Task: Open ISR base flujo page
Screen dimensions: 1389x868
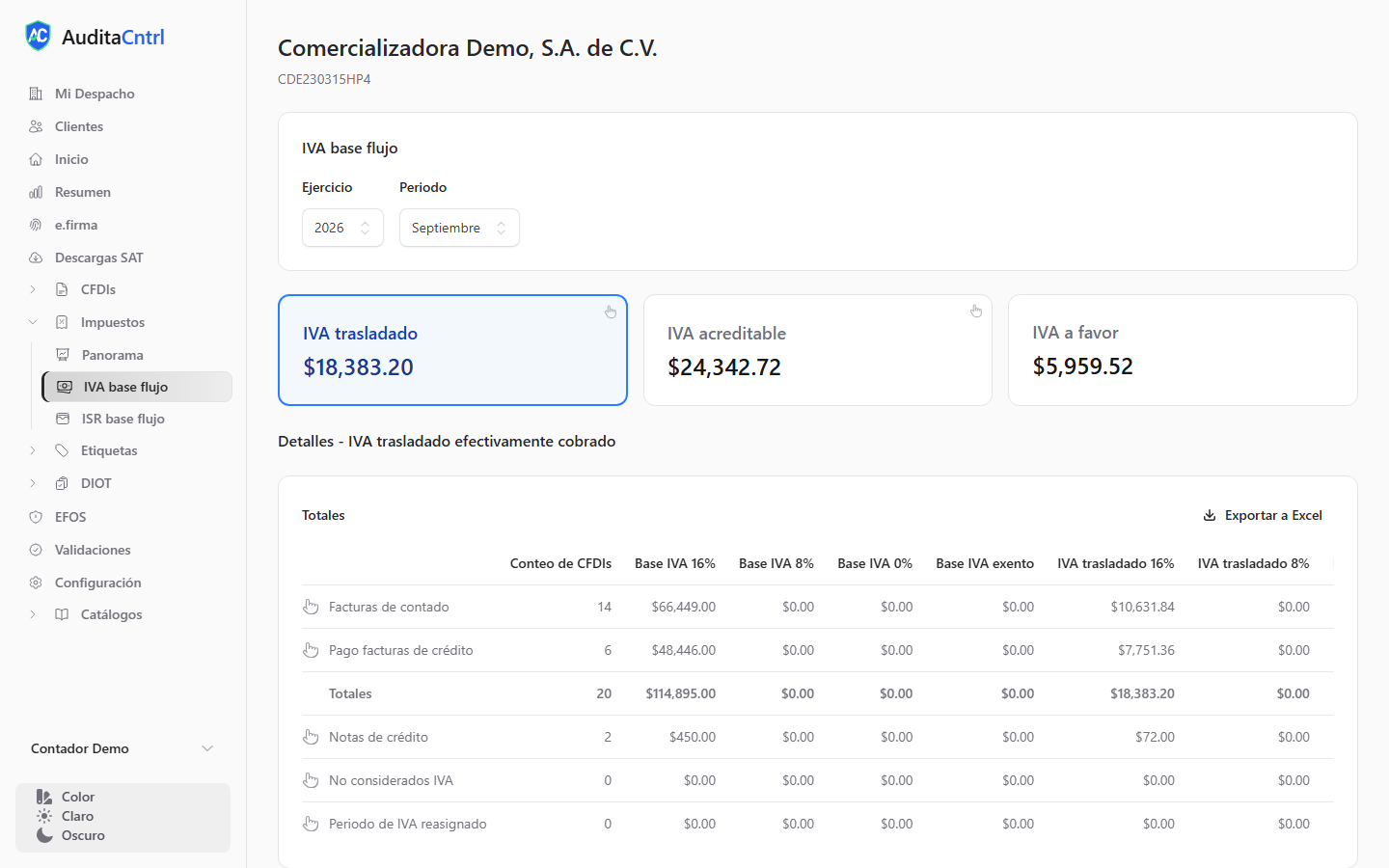Action: [123, 419]
